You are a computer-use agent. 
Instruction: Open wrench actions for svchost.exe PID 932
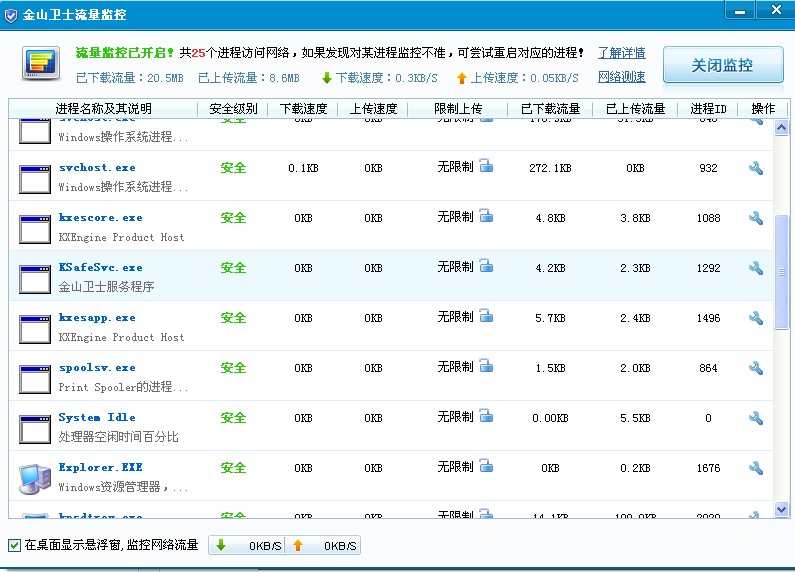click(756, 168)
